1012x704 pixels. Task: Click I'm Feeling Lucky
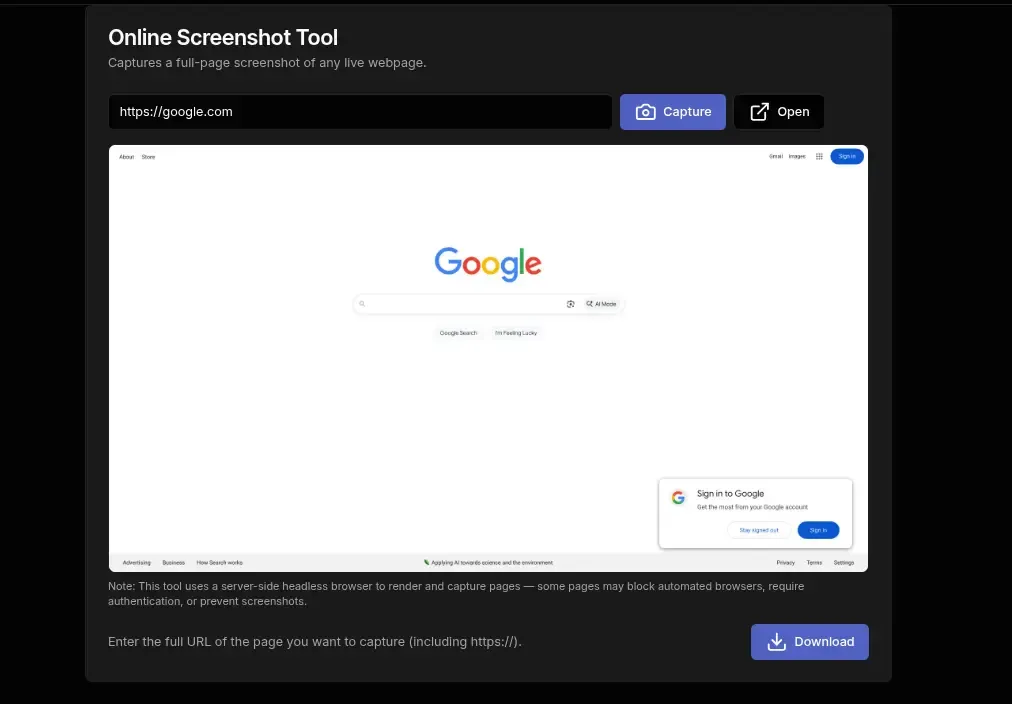518,332
